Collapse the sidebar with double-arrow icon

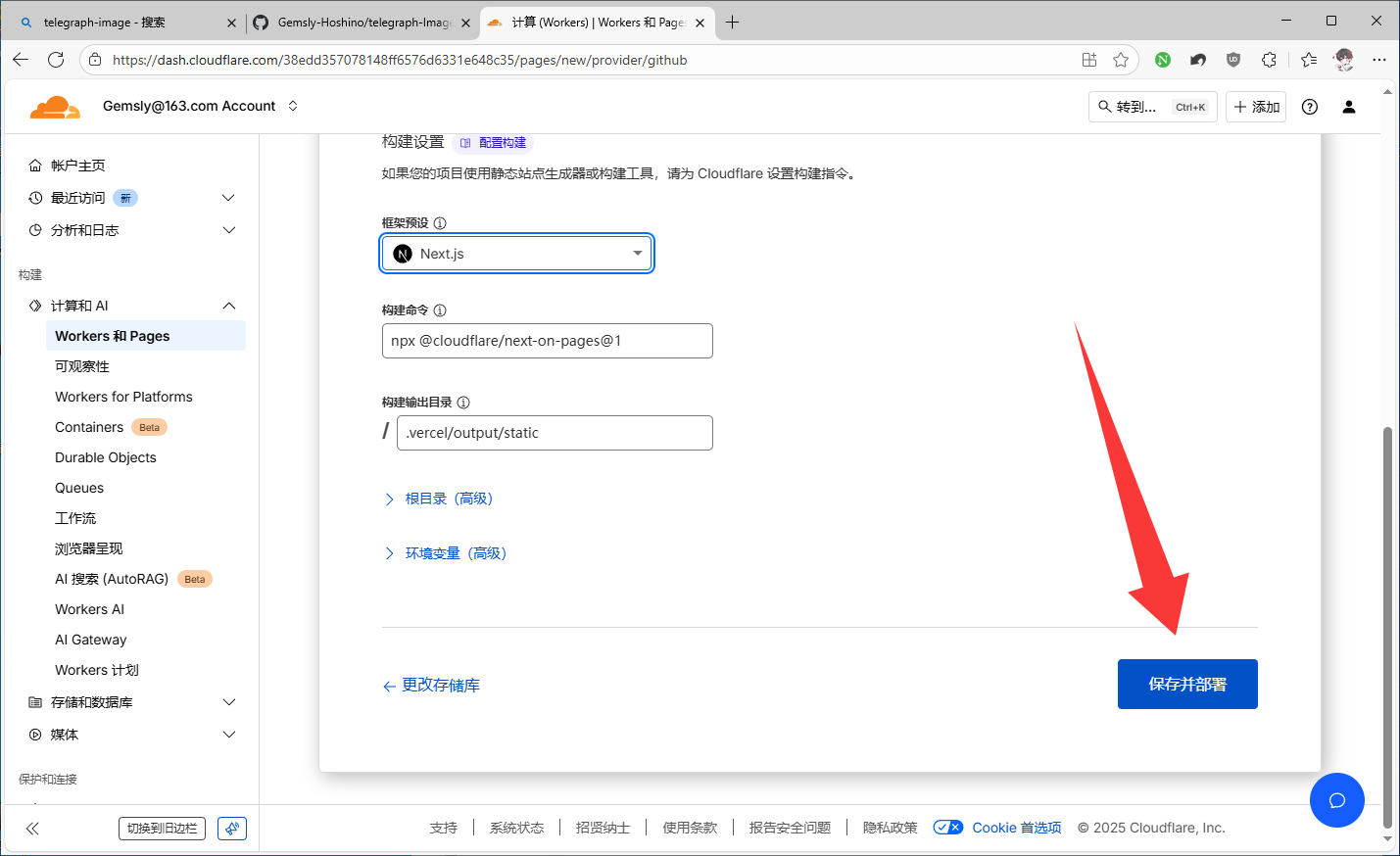[32, 829]
